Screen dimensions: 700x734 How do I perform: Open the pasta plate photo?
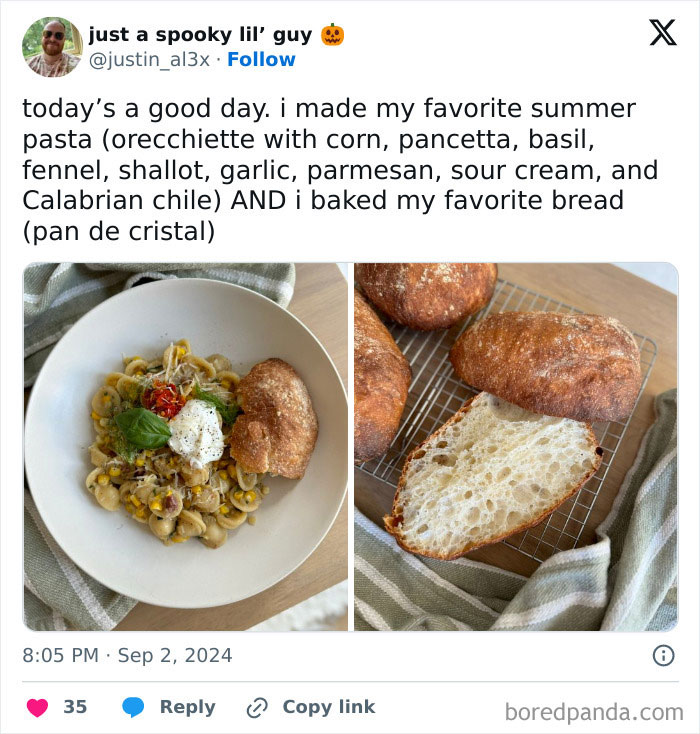pos(186,446)
